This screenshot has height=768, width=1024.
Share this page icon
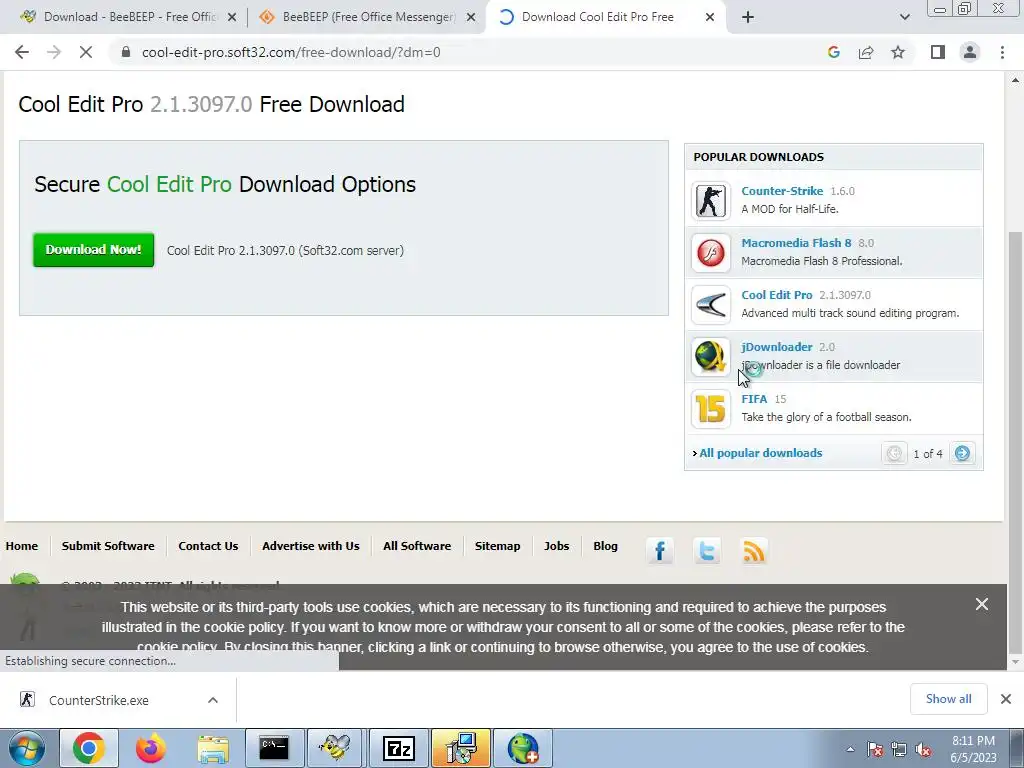coord(866,52)
